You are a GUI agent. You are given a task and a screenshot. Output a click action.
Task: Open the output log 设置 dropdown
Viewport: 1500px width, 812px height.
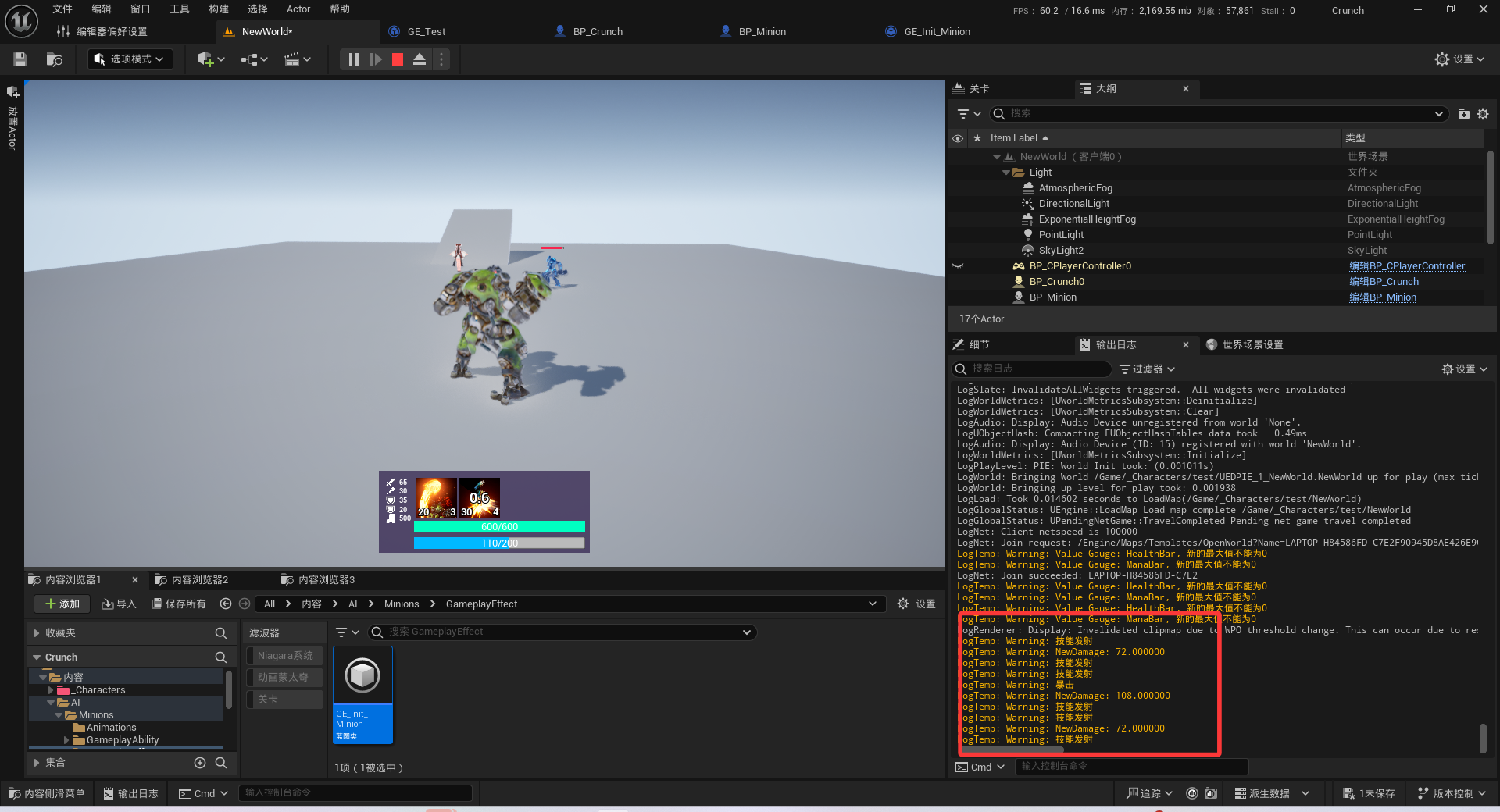(x=1464, y=369)
